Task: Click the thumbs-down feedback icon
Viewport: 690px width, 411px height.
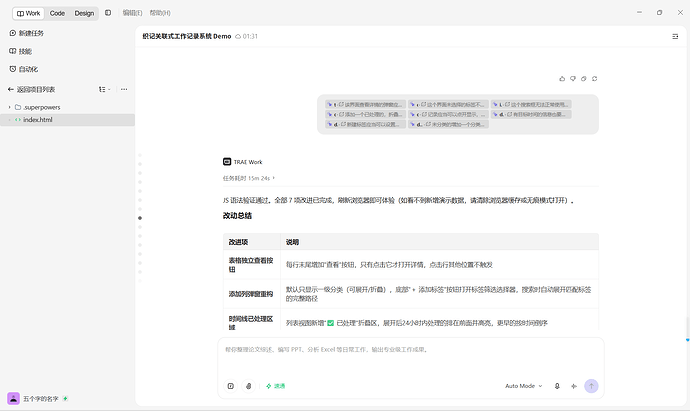Action: (573, 79)
